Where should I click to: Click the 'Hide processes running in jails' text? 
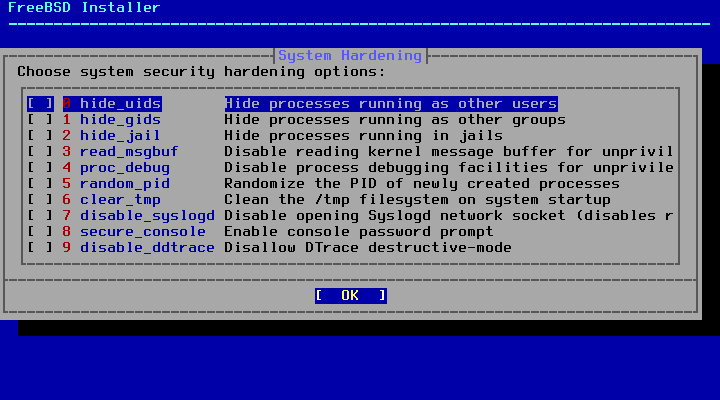tap(363, 136)
